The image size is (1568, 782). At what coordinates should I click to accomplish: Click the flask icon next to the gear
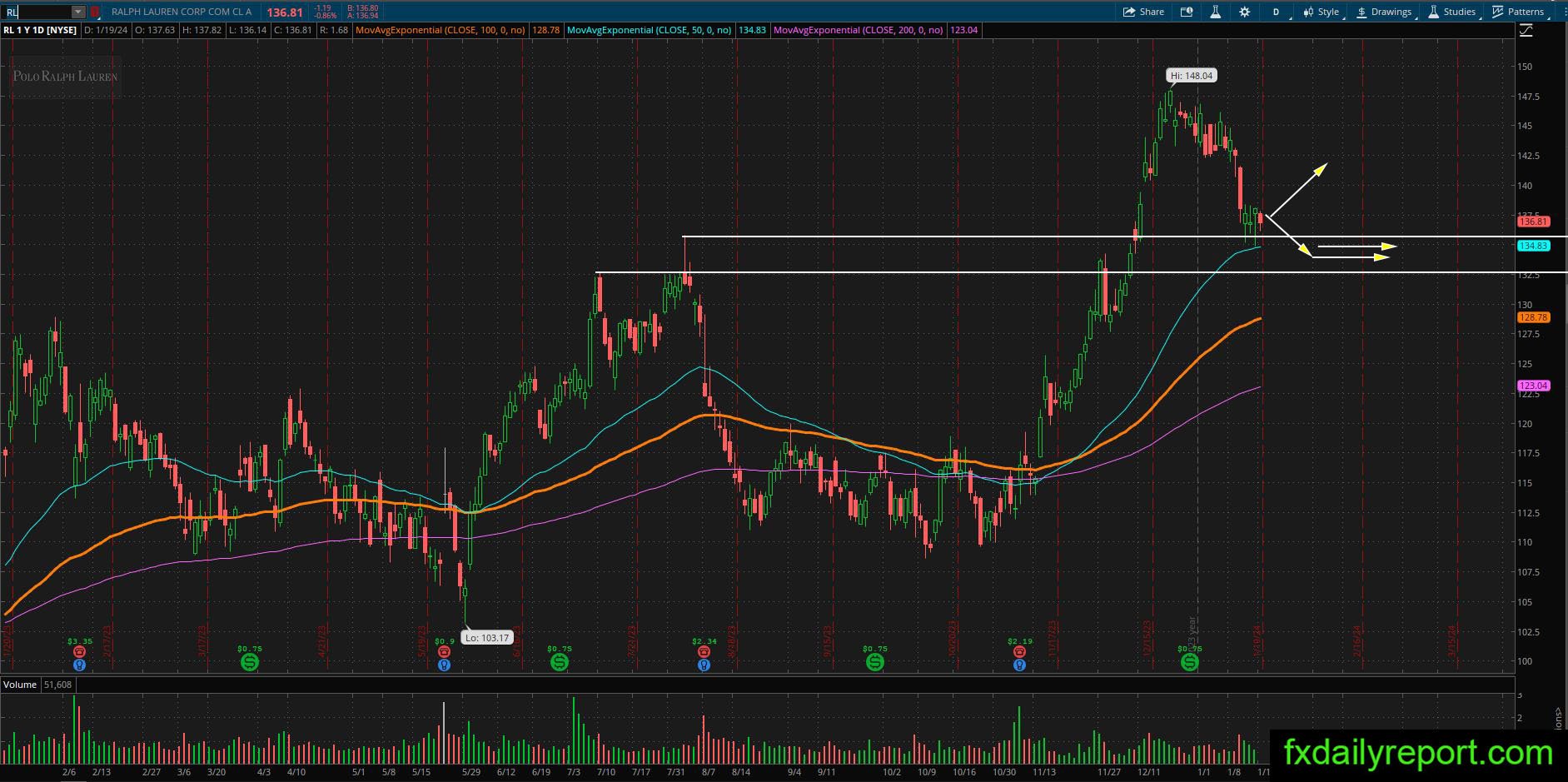1216,12
